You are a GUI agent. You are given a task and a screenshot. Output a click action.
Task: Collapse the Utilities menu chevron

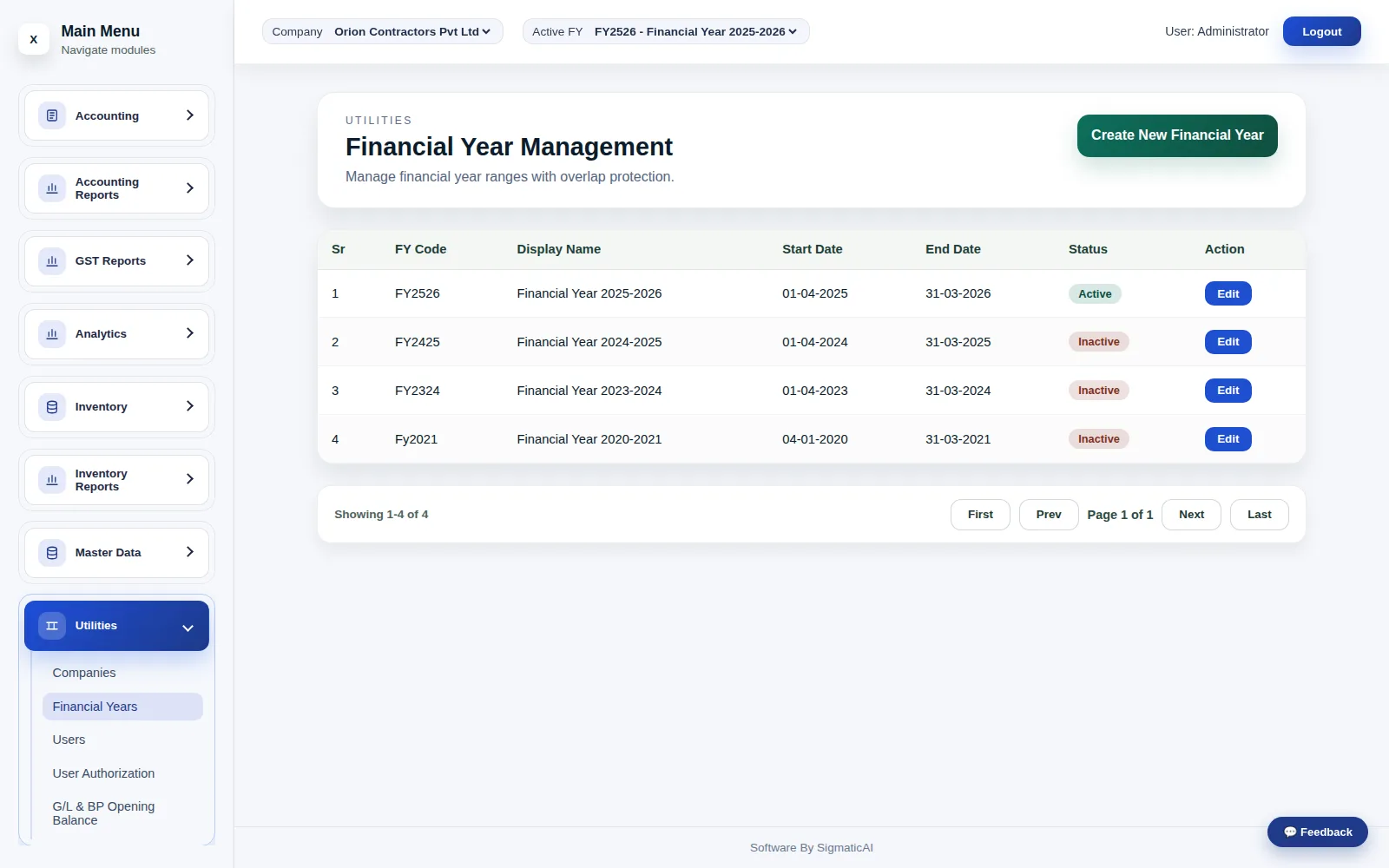point(188,628)
